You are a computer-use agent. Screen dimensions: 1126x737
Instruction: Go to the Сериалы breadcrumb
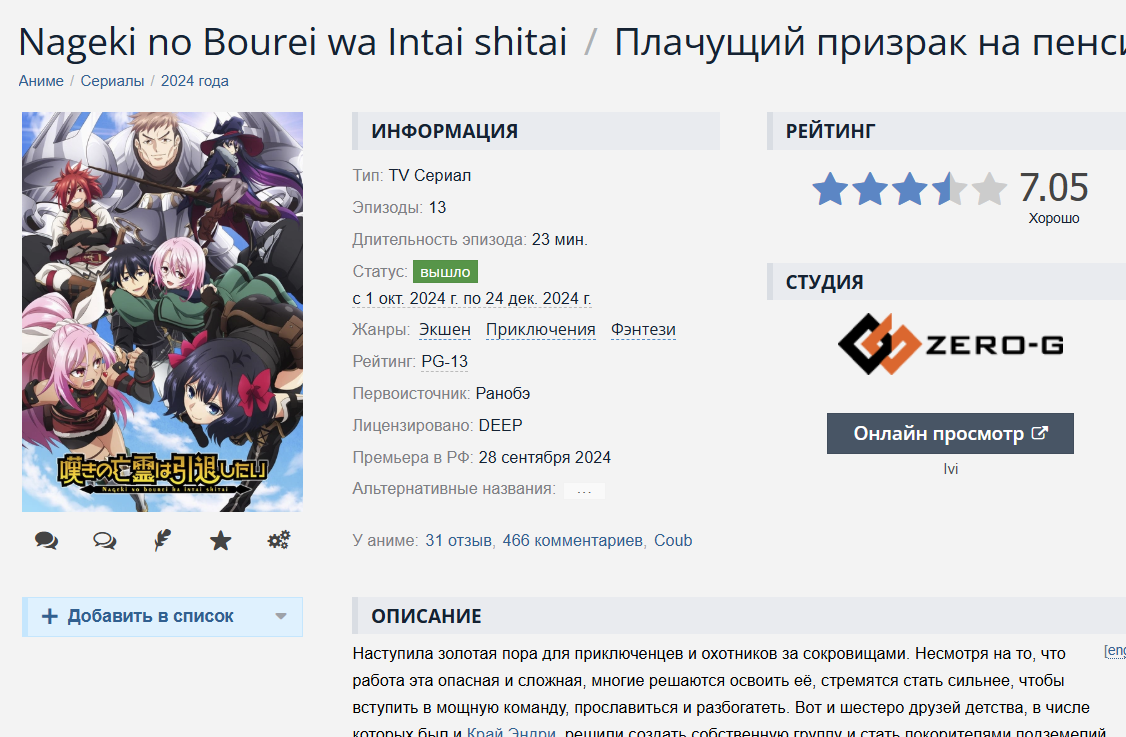click(x=112, y=81)
